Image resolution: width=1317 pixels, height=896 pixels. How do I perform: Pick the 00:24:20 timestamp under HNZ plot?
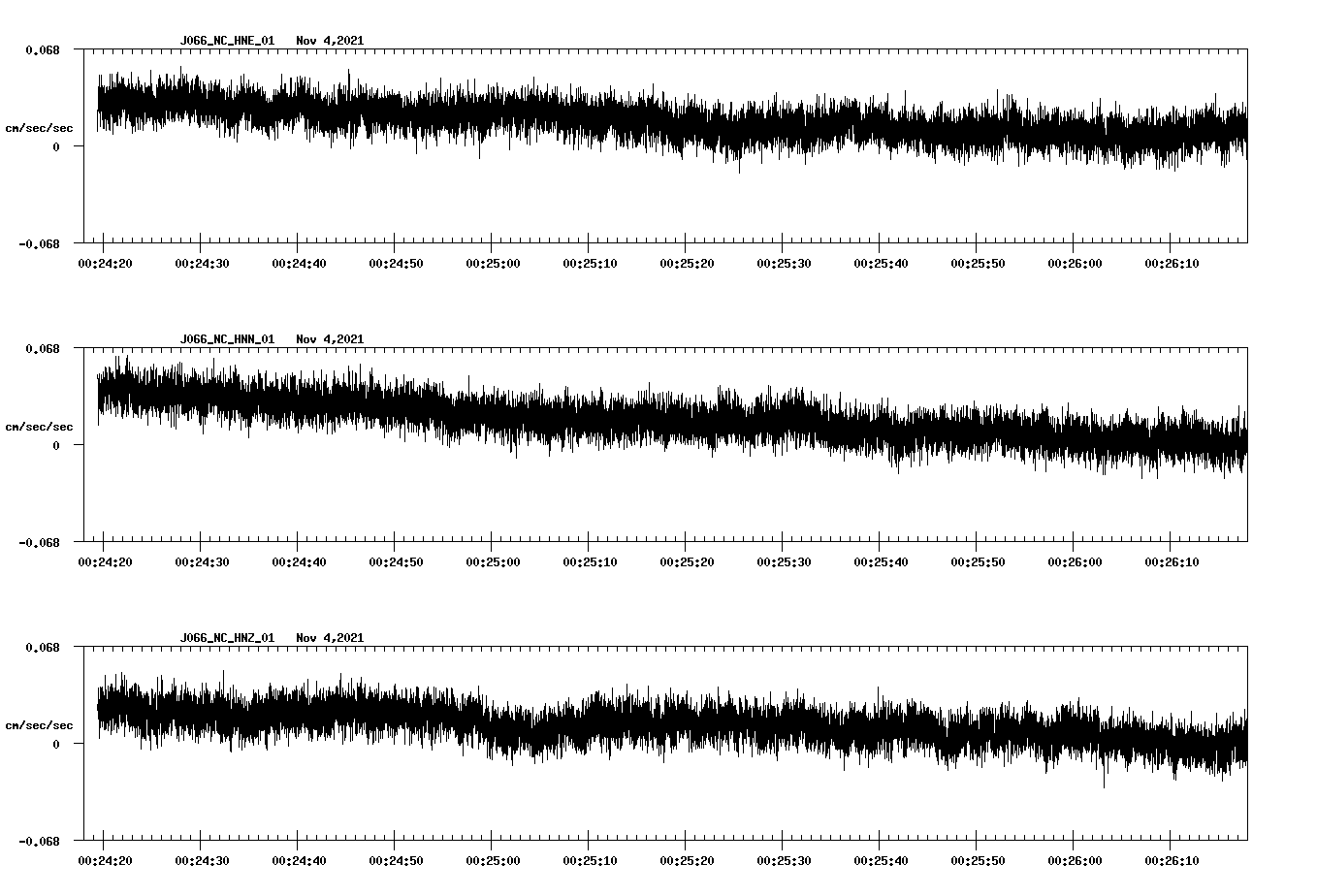[x=105, y=861]
